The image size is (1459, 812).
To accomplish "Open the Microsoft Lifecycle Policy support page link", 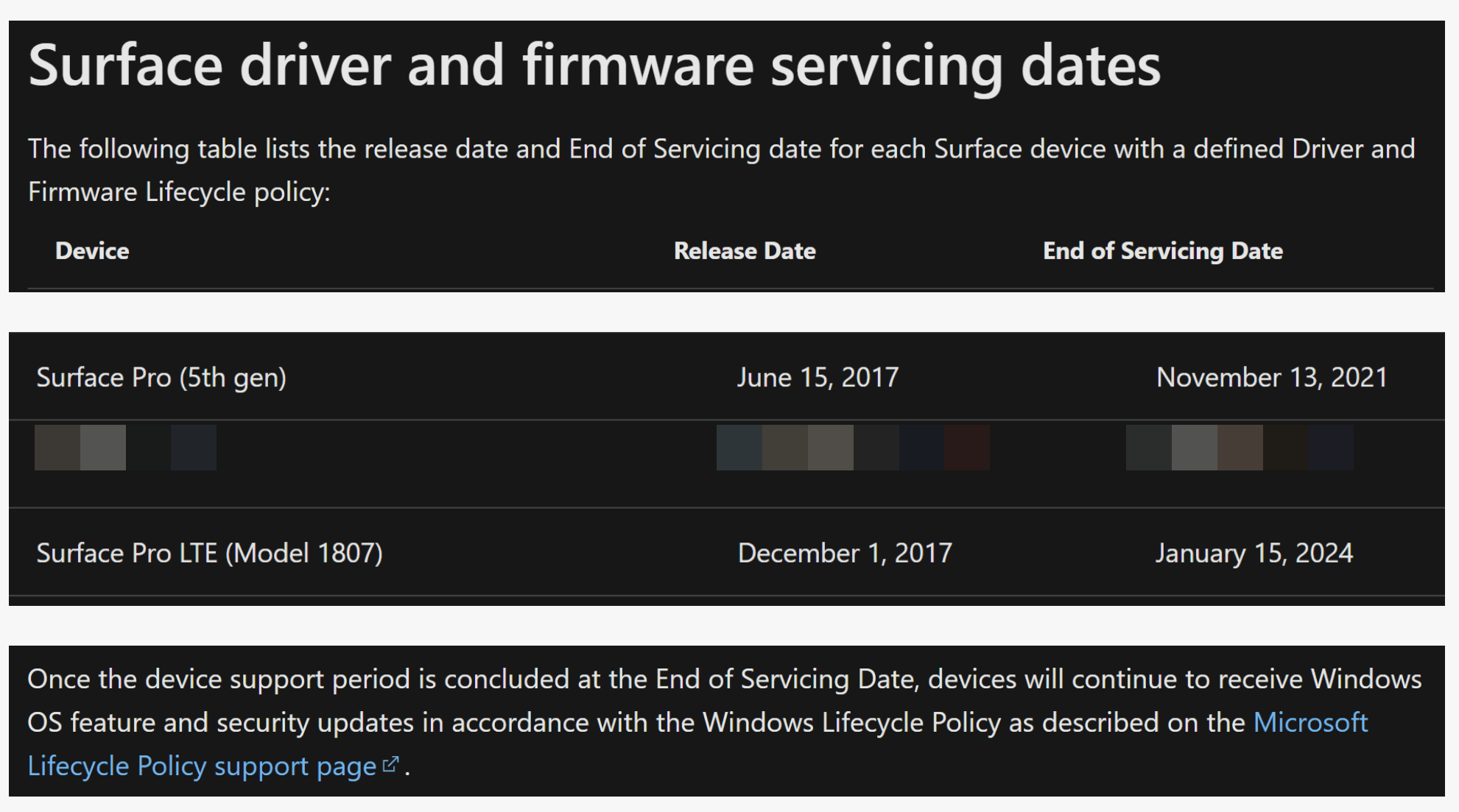I will coord(203,766).
